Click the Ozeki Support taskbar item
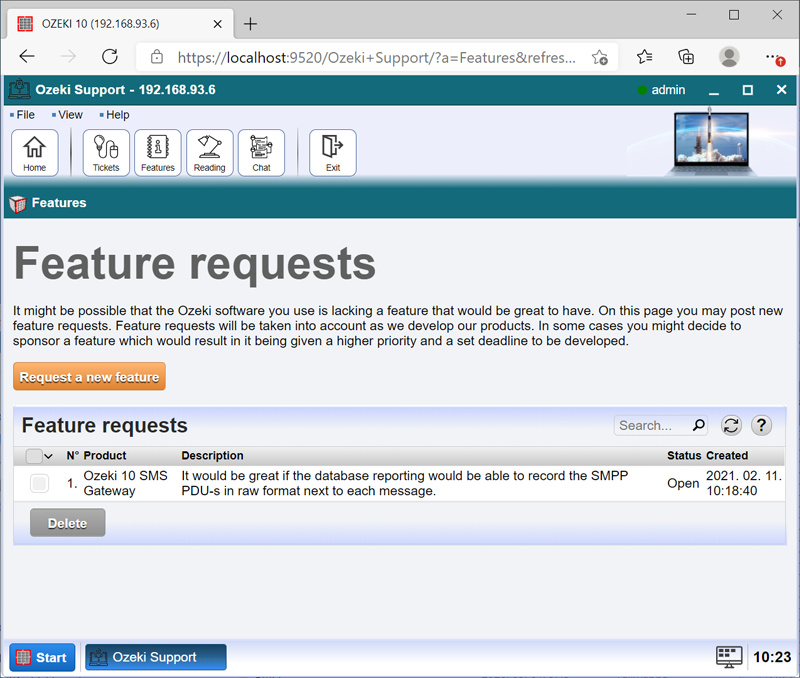800x678 pixels. (155, 657)
